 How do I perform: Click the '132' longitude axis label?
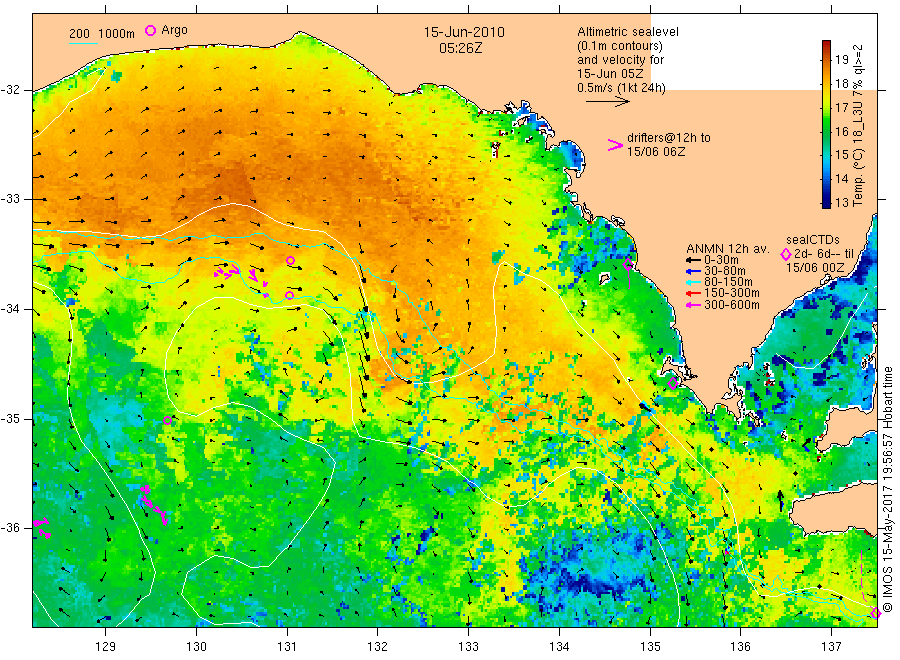[378, 646]
